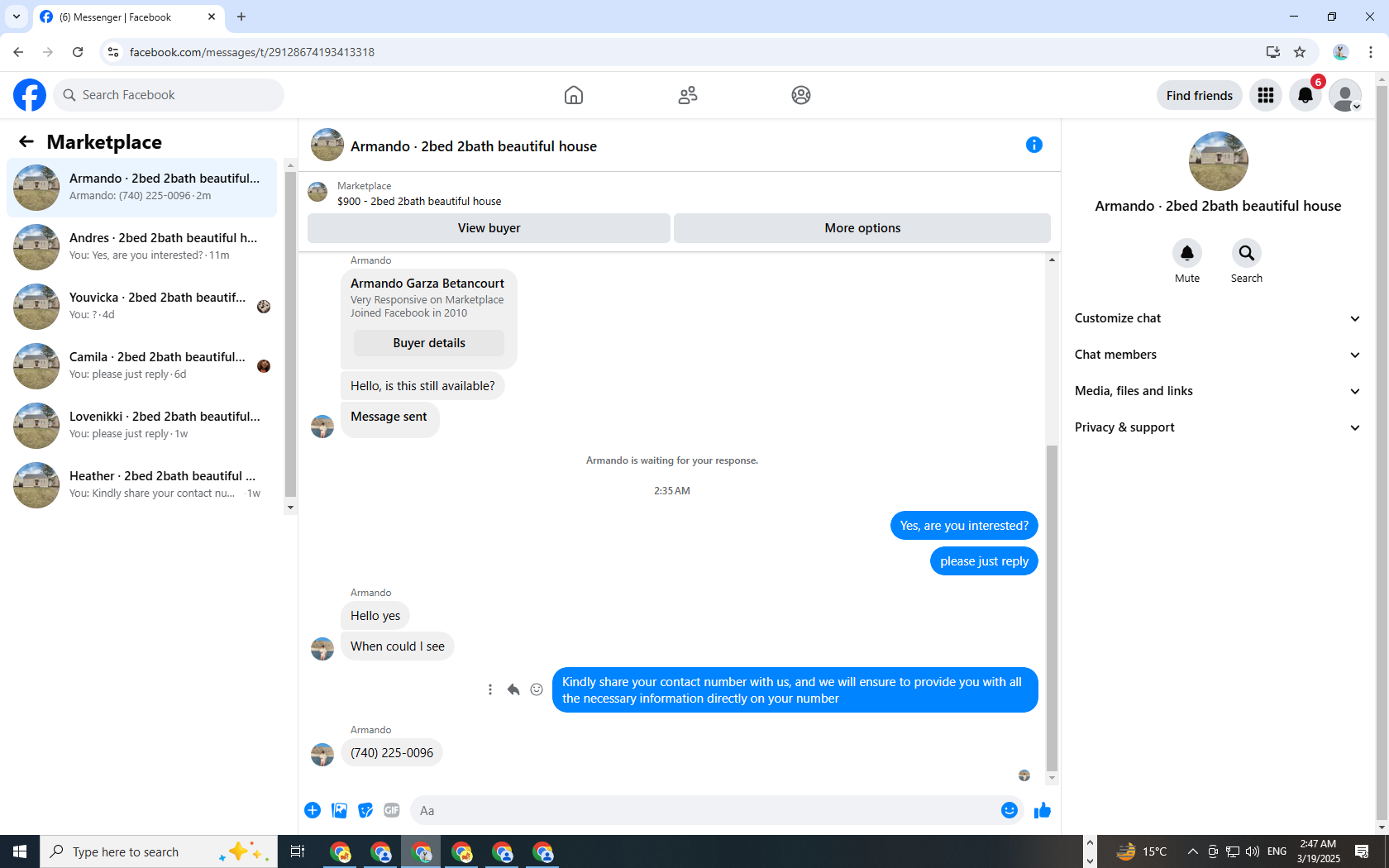Image resolution: width=1389 pixels, height=868 pixels.
Task: Focus the Search Facebook field
Action: click(169, 95)
